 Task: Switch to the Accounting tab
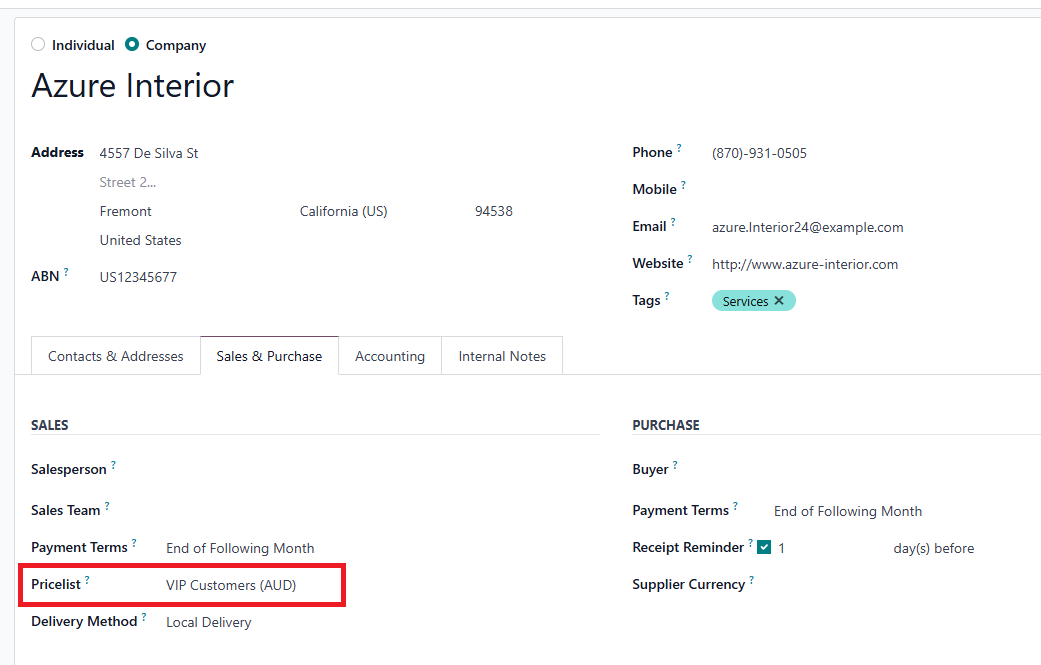(390, 356)
